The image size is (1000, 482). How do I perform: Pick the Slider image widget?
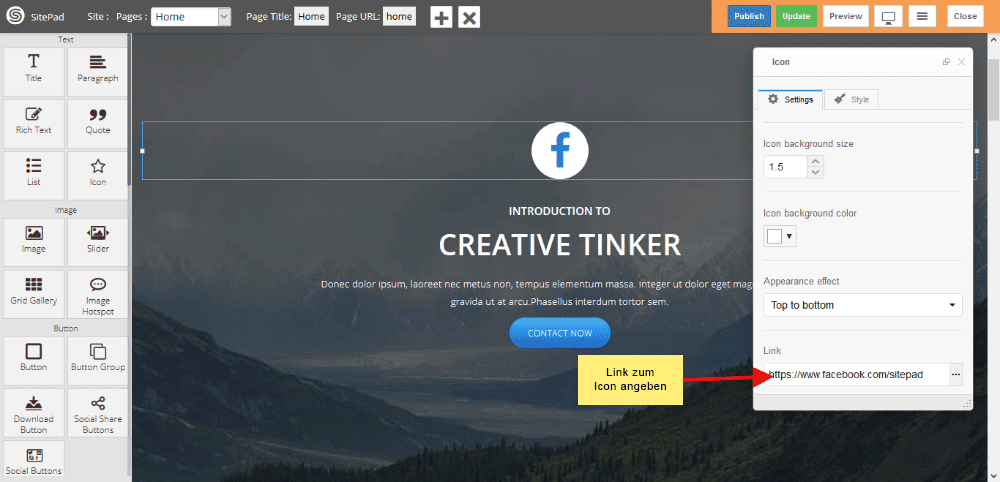(x=98, y=242)
